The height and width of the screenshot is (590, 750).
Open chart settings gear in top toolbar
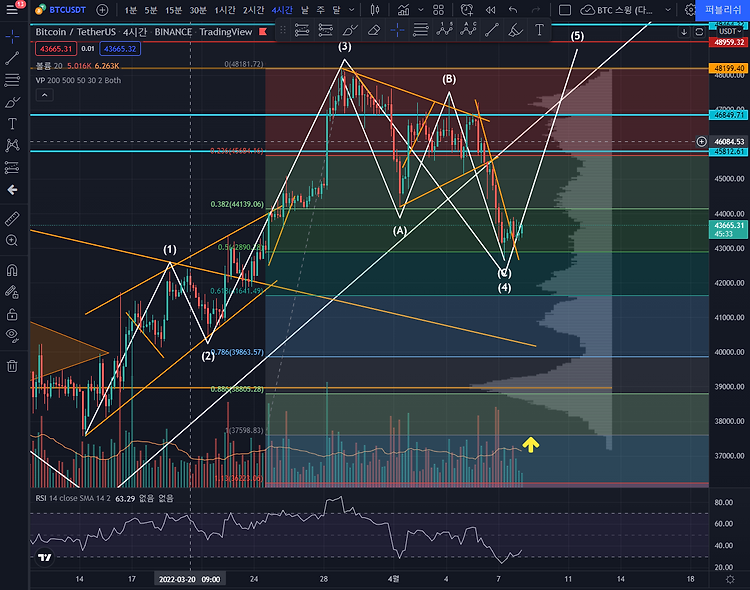690,10
